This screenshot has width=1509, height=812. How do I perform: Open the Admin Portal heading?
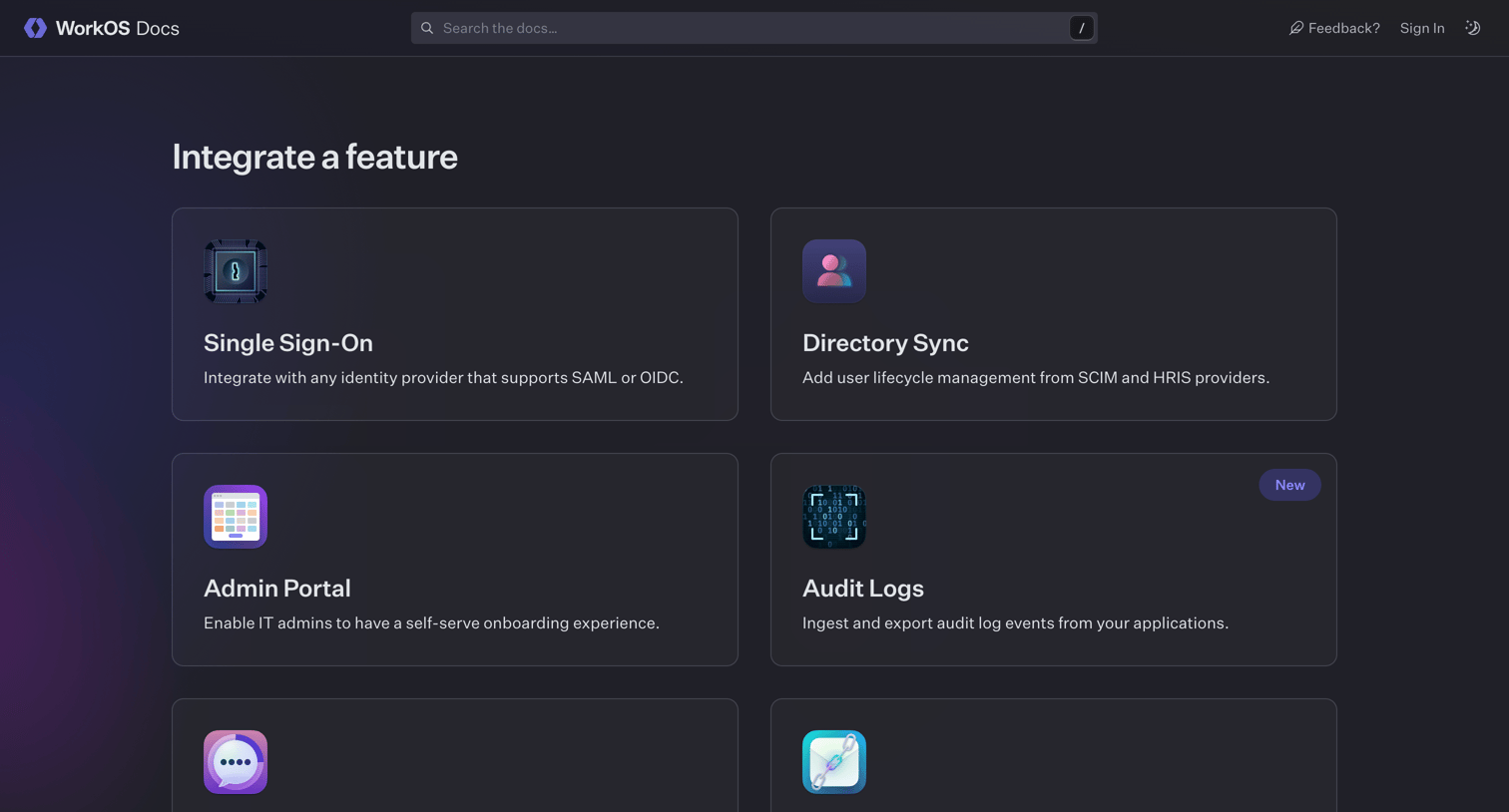pyautogui.click(x=277, y=588)
